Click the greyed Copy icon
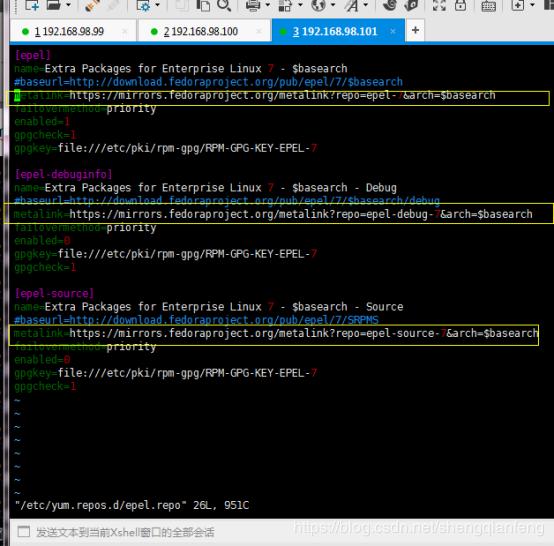The image size is (554, 546). point(183,5)
